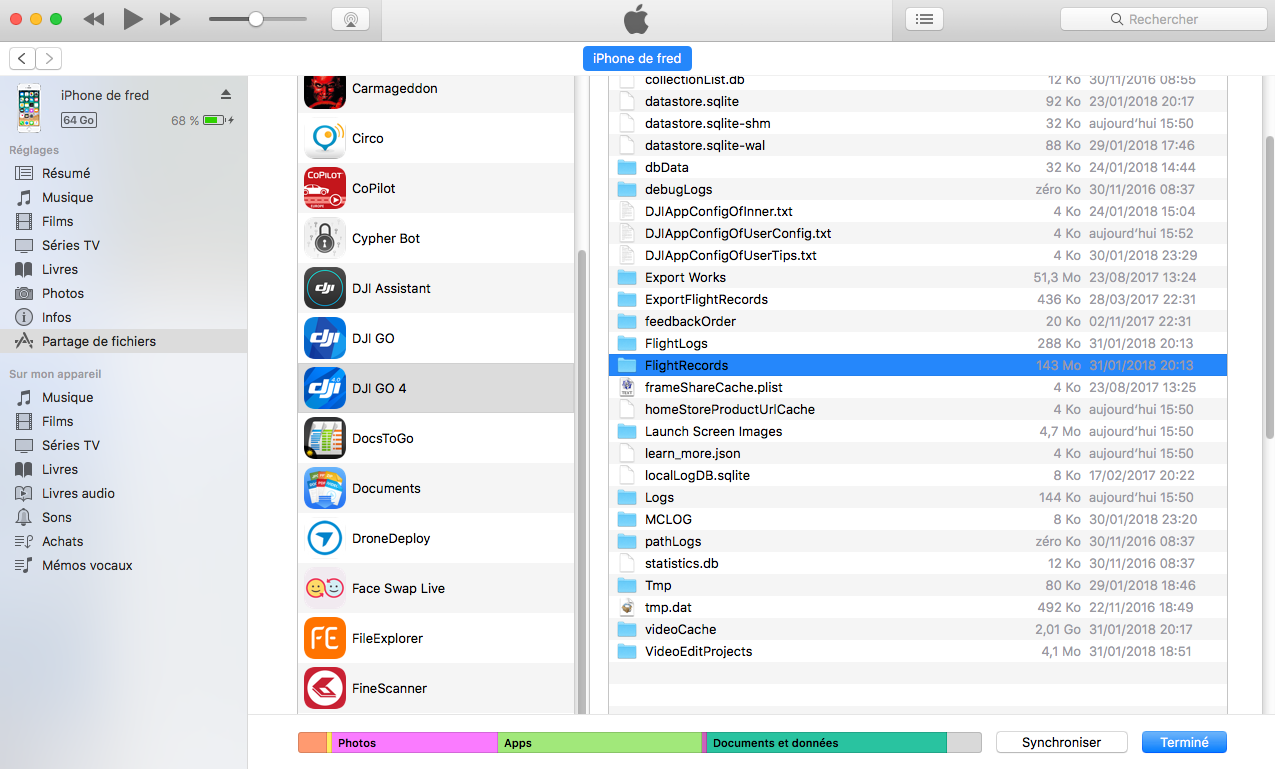This screenshot has height=769, width=1275.
Task: Select Launch Screen Images folder
Action: click(917, 431)
